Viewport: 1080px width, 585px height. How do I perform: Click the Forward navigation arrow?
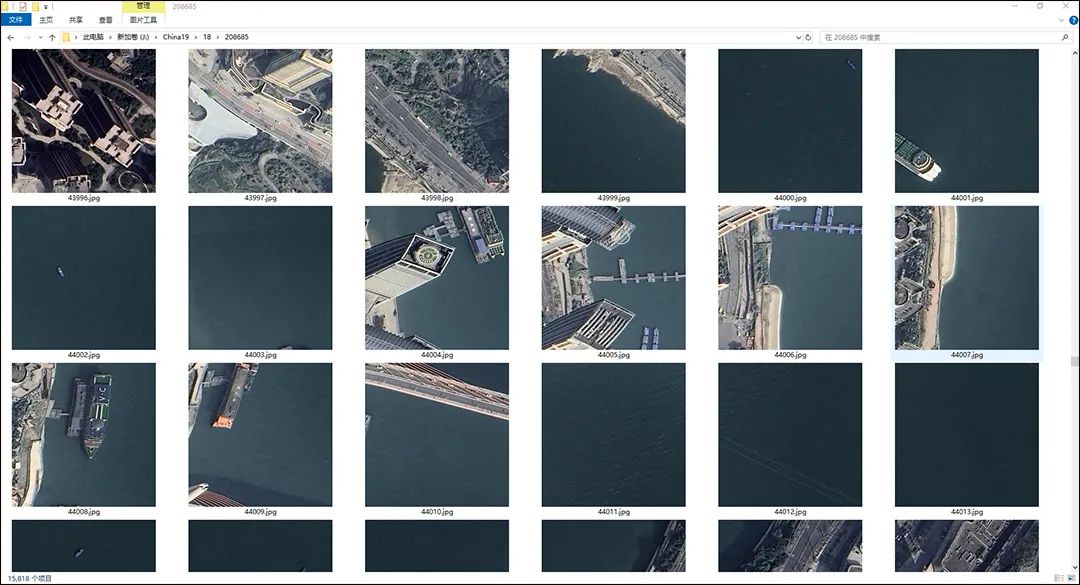(27, 37)
